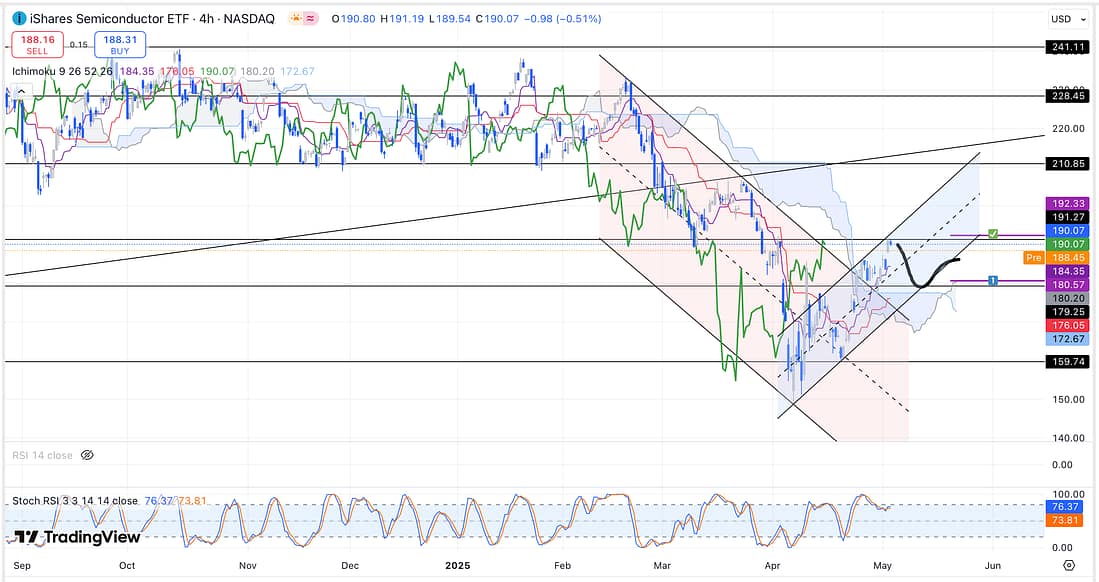Click the red 176.05 price label
Image resolution: width=1099 pixels, height=582 pixels.
click(1067, 325)
